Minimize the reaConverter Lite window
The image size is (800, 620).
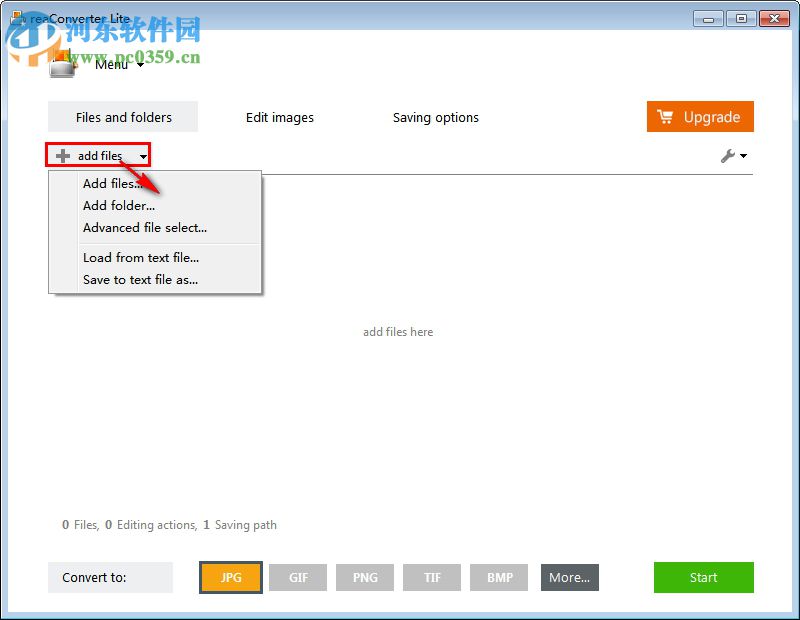[x=708, y=19]
